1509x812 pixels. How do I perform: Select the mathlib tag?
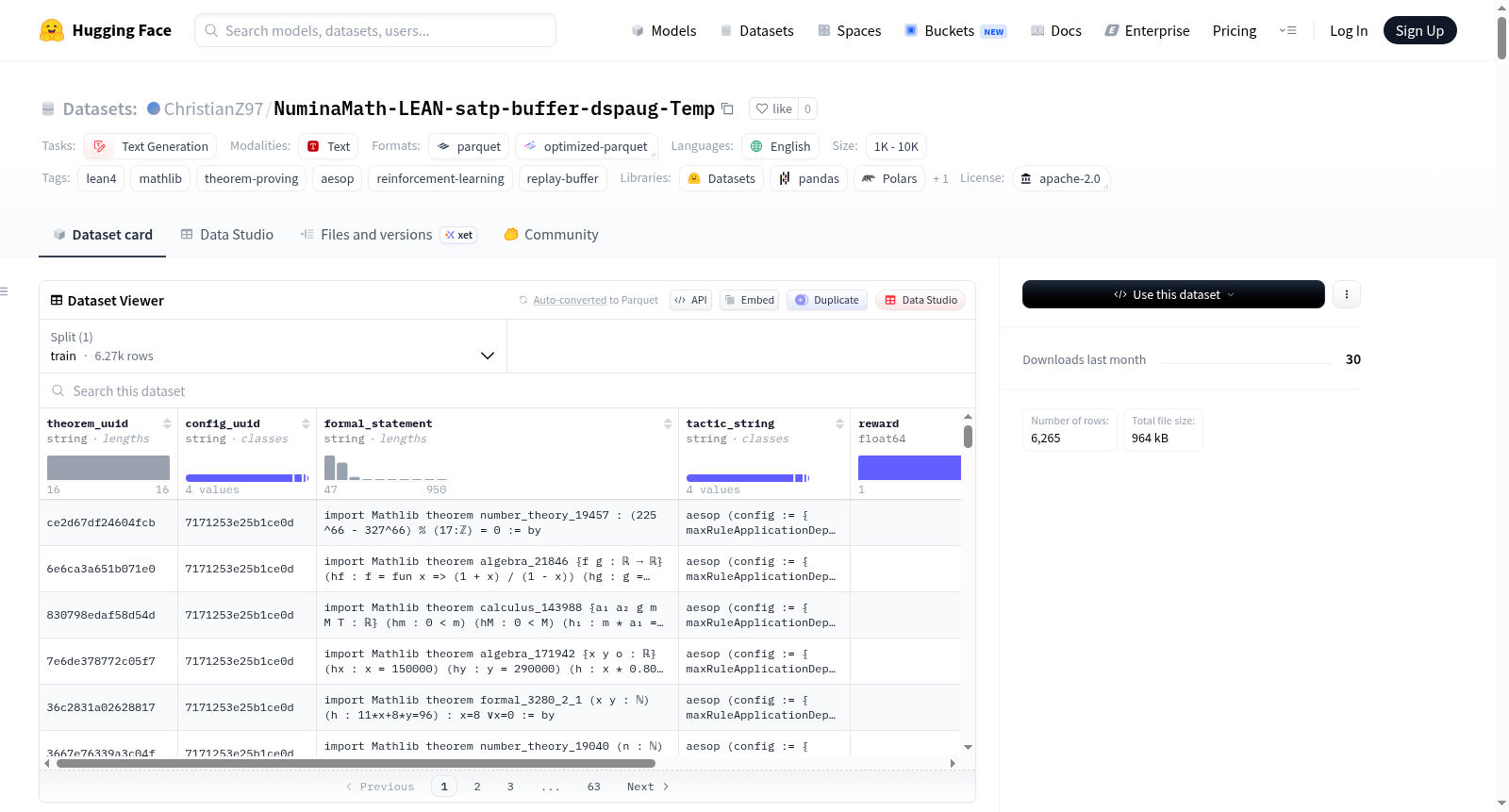160,178
